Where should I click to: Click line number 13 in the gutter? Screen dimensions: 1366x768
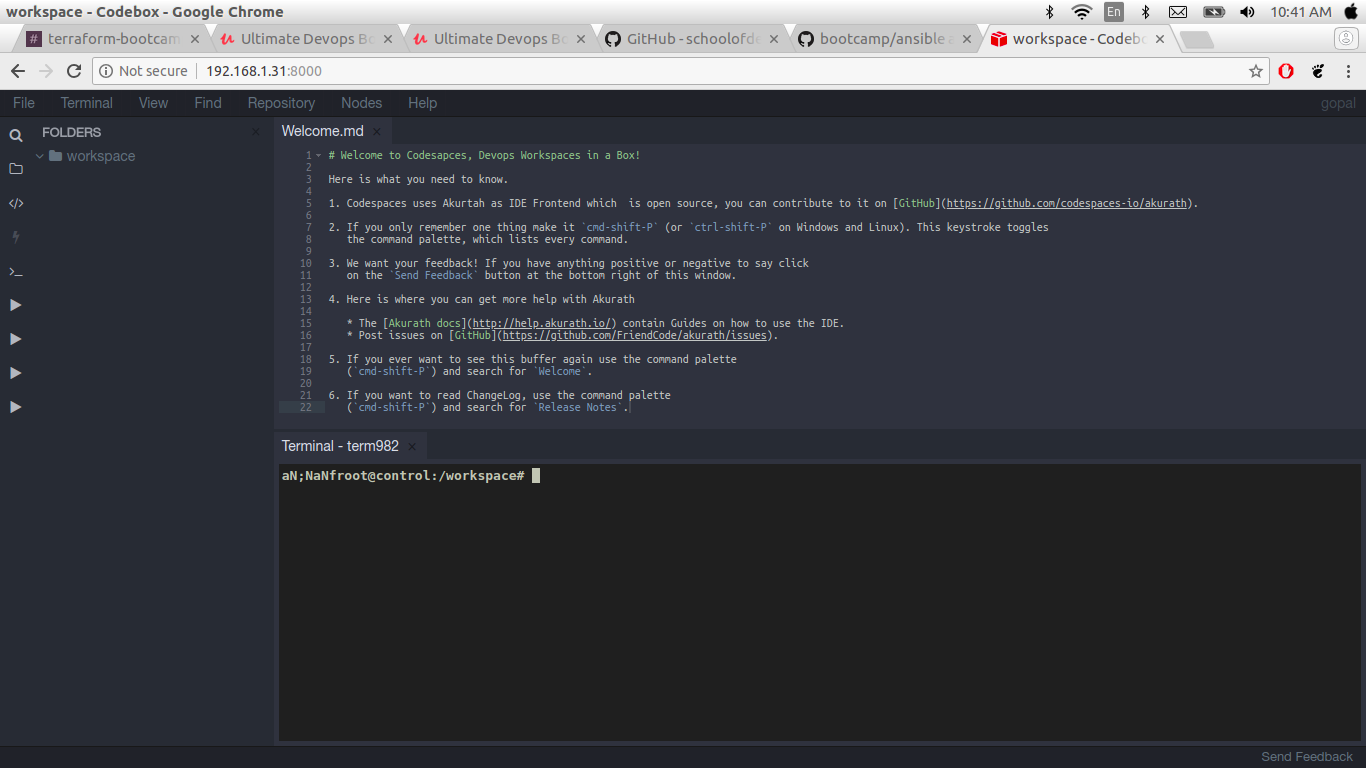tap(306, 300)
